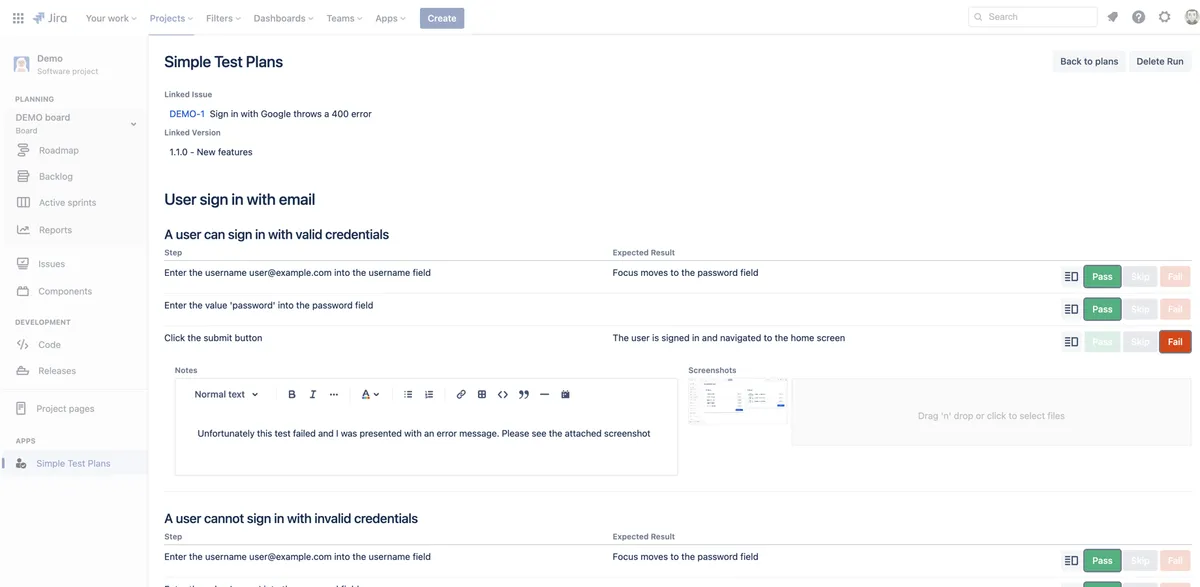Mark password step as Fail
1200x587 pixels.
pos(1175,309)
